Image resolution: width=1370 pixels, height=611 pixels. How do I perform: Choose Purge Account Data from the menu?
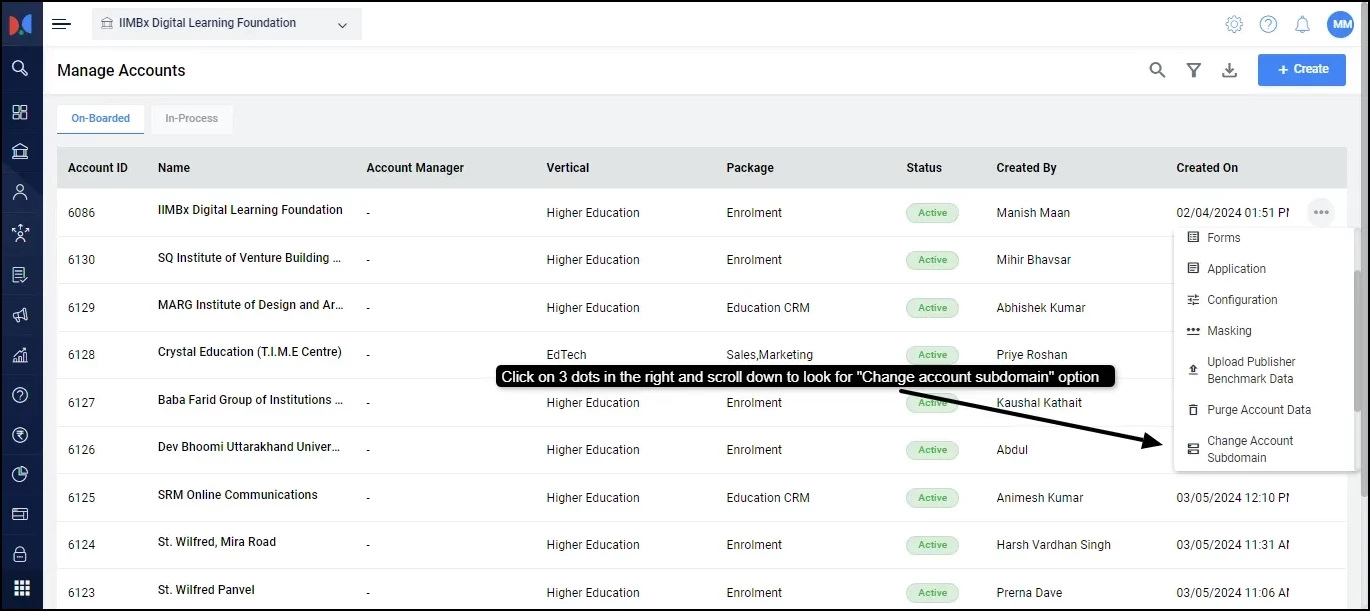pyautogui.click(x=1258, y=410)
